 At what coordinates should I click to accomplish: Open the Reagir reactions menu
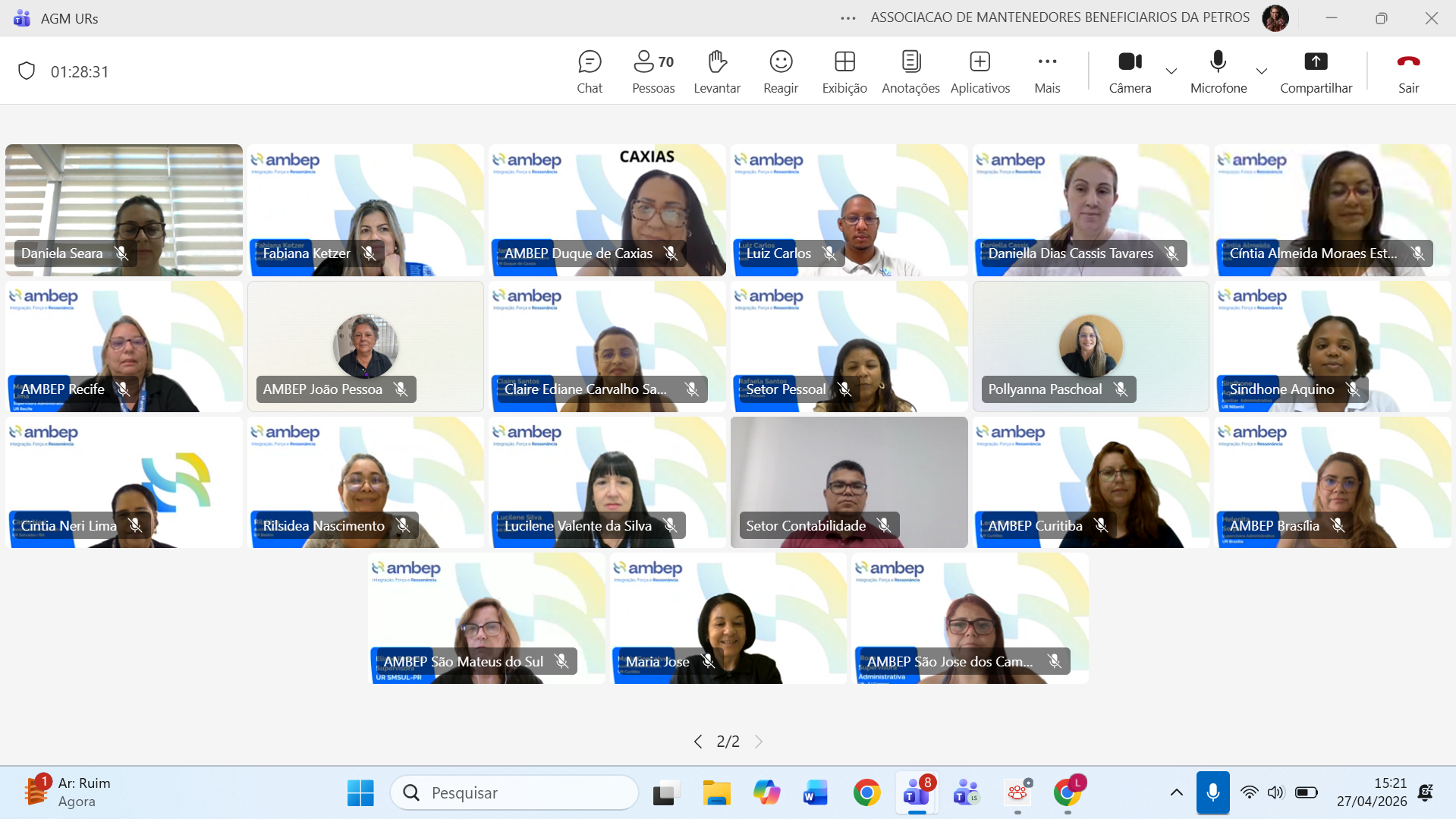coord(780,71)
